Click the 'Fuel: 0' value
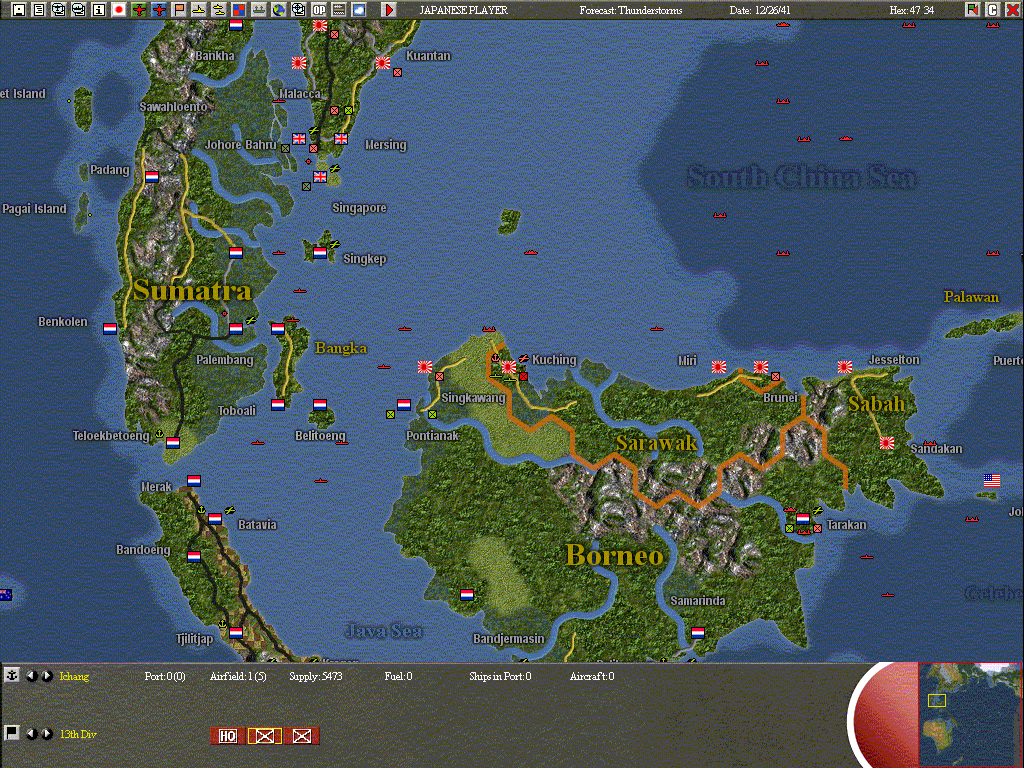This screenshot has height=773, width=1024. coord(398,676)
